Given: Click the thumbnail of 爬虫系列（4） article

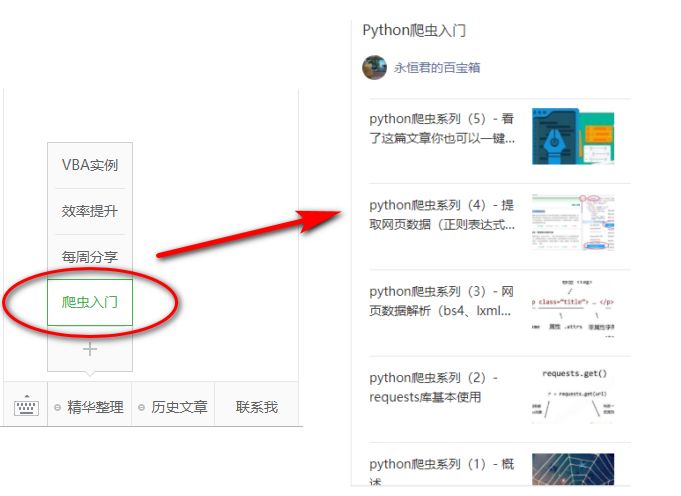Looking at the screenshot, I should [573, 222].
